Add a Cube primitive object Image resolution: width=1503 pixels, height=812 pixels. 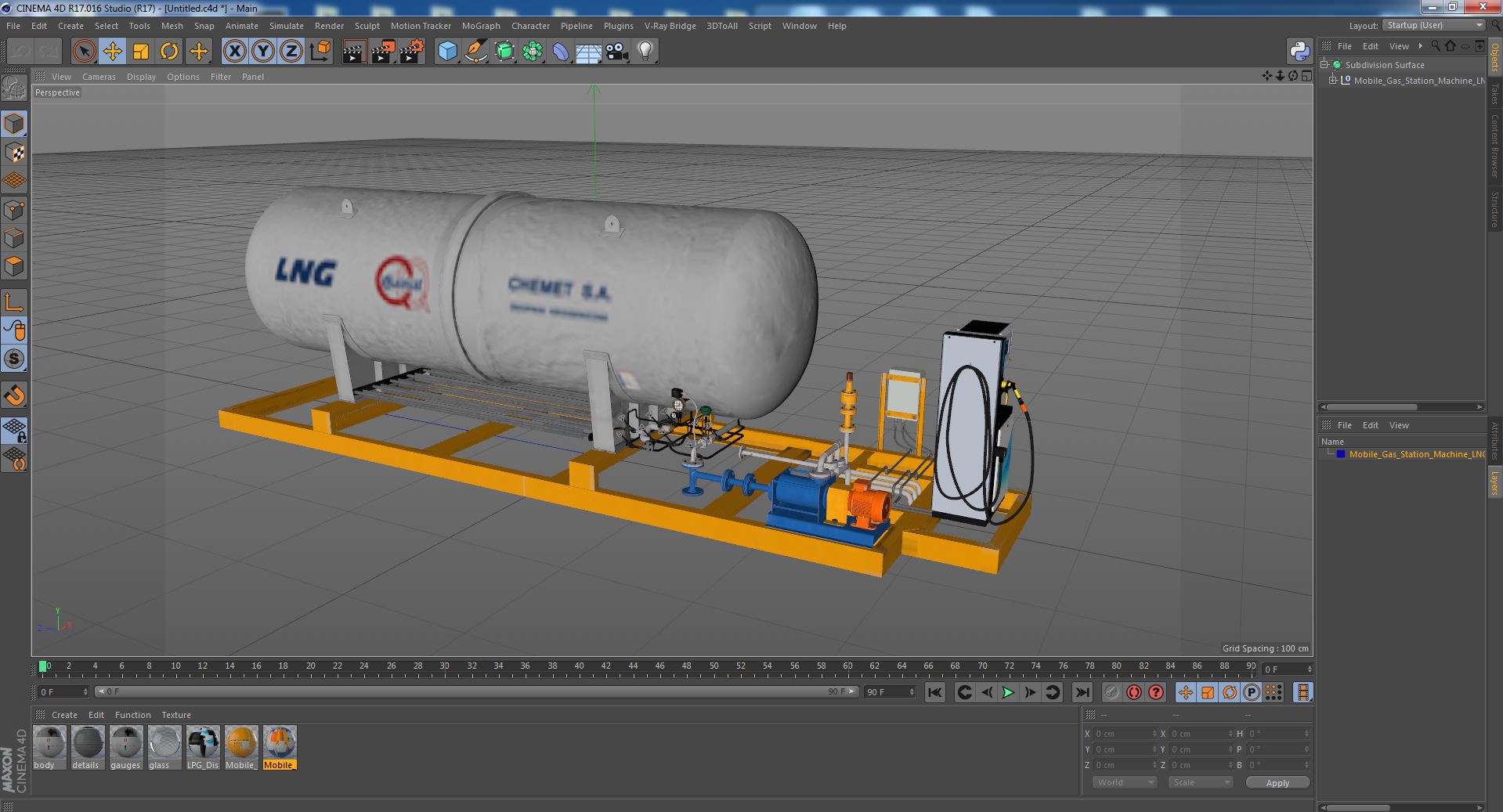point(447,52)
